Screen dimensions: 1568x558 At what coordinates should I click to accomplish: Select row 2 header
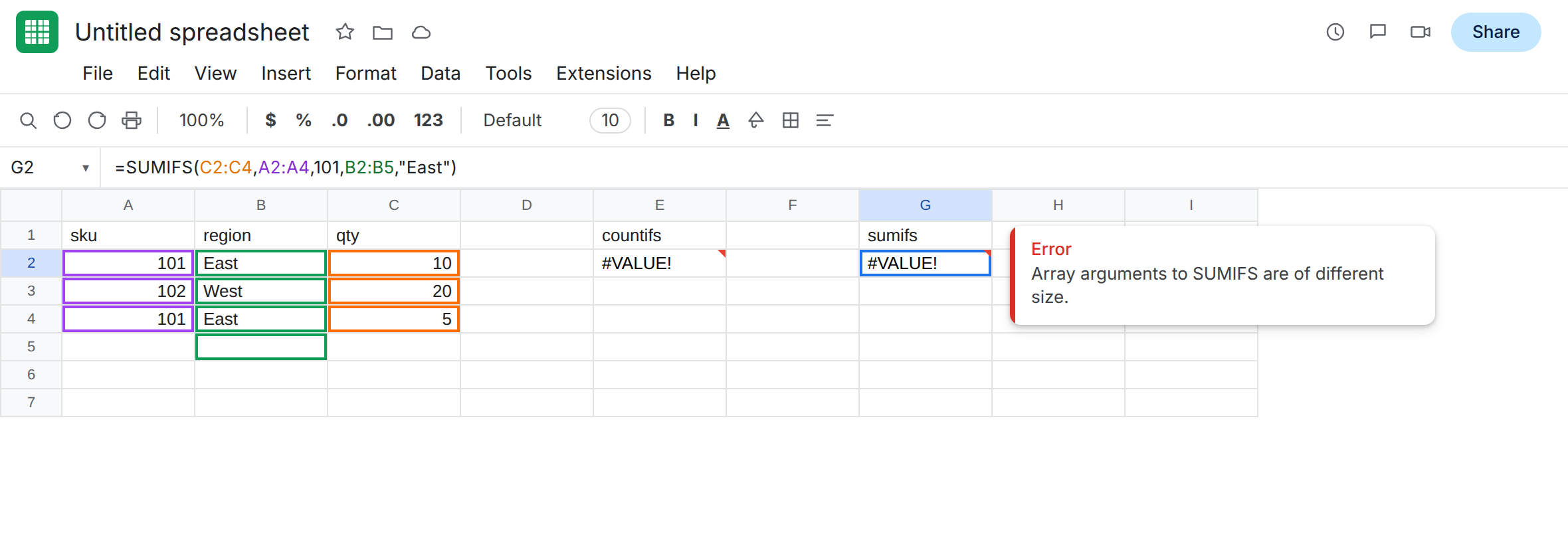pyautogui.click(x=31, y=263)
